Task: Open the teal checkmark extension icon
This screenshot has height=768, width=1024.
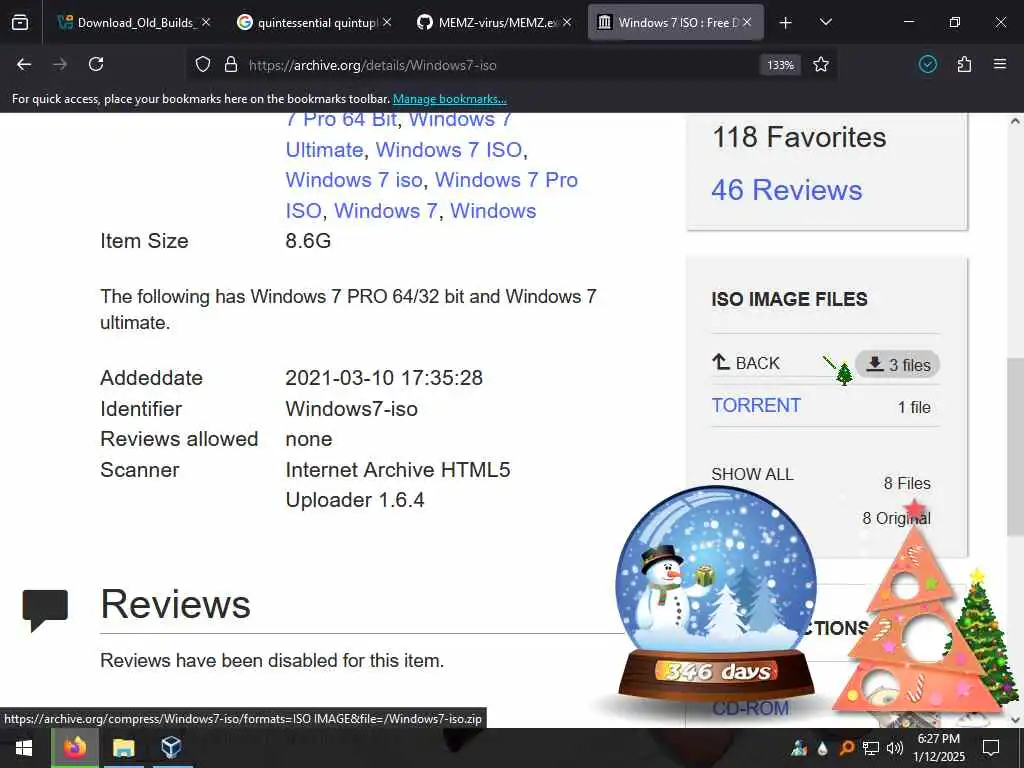Action: (x=928, y=64)
